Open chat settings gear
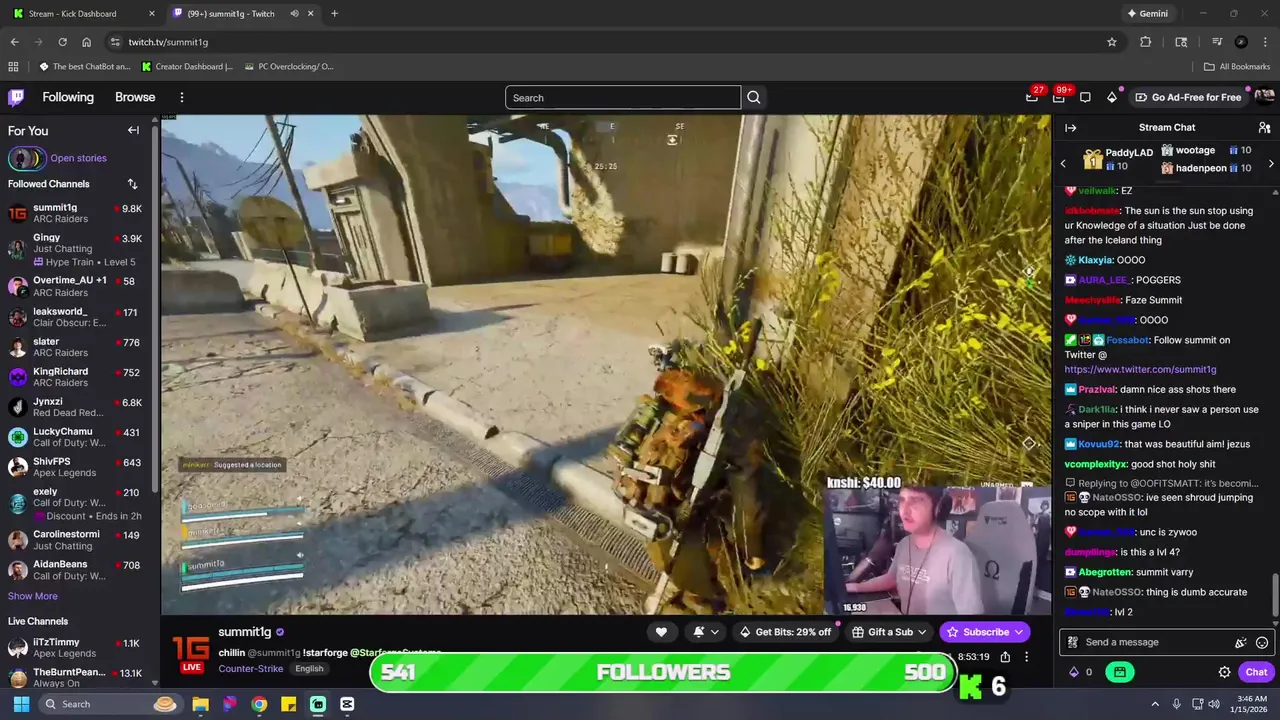This screenshot has width=1280, height=720. [x=1224, y=672]
